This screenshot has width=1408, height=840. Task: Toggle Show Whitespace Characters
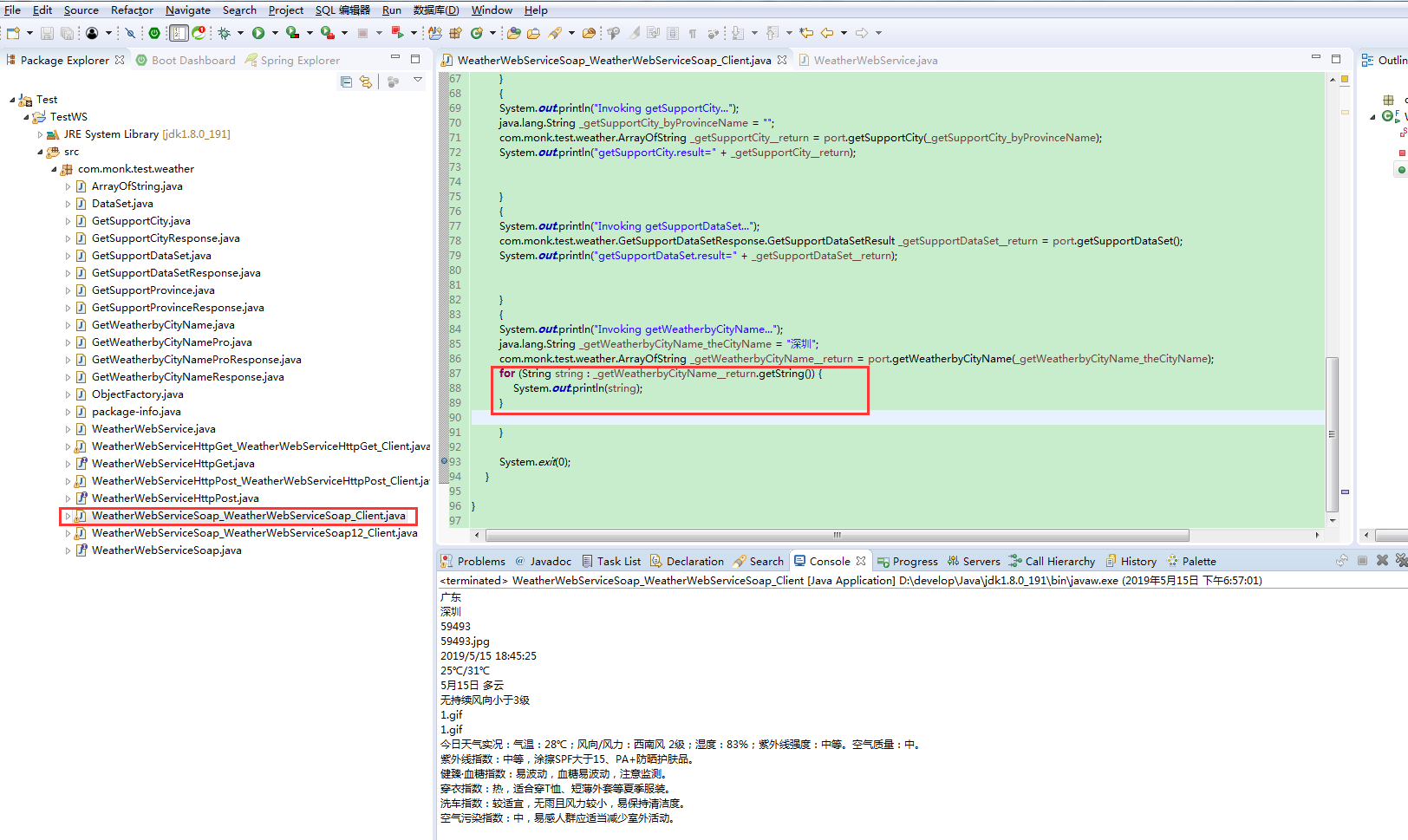click(694, 33)
